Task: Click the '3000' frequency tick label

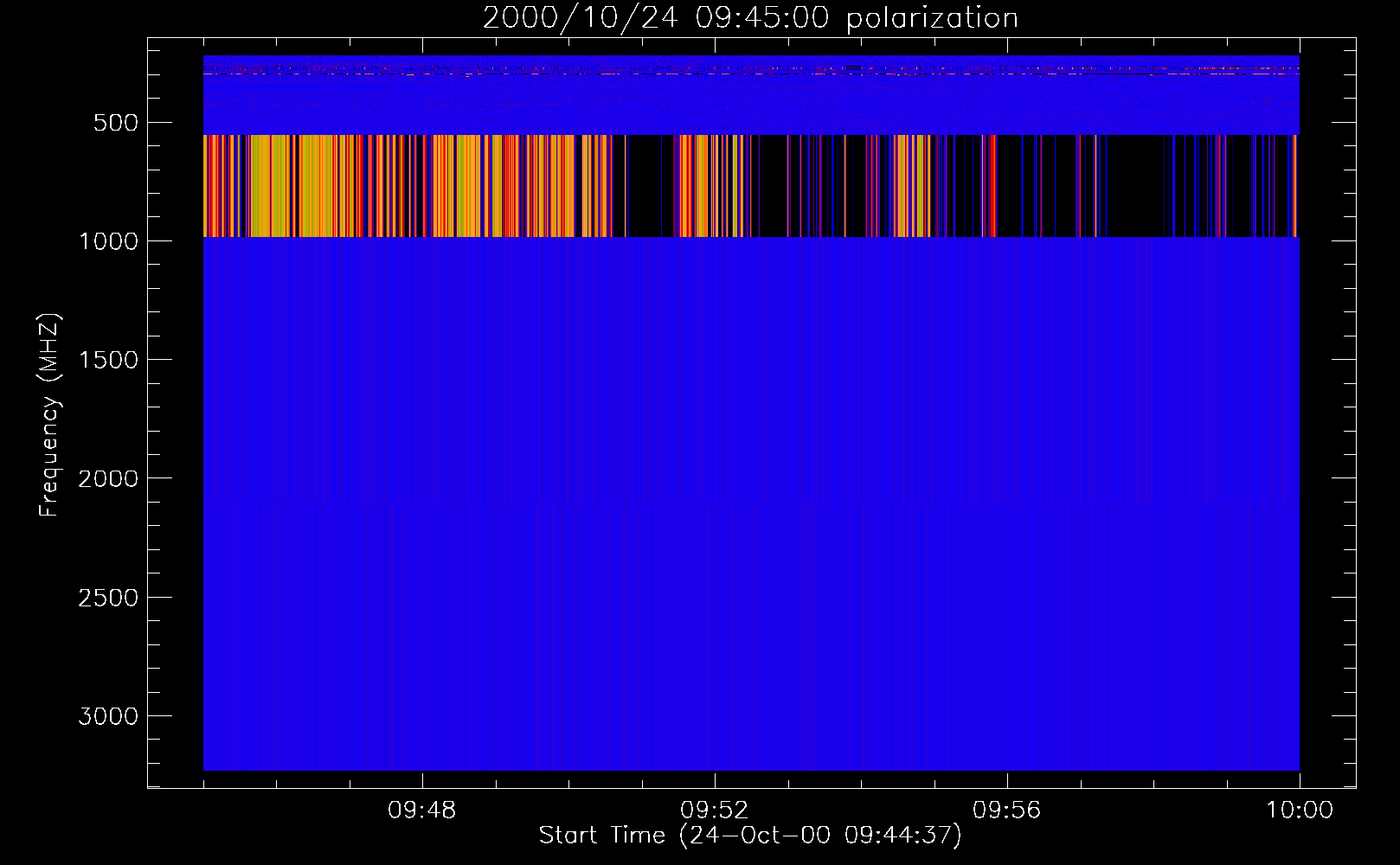Action: (108, 716)
